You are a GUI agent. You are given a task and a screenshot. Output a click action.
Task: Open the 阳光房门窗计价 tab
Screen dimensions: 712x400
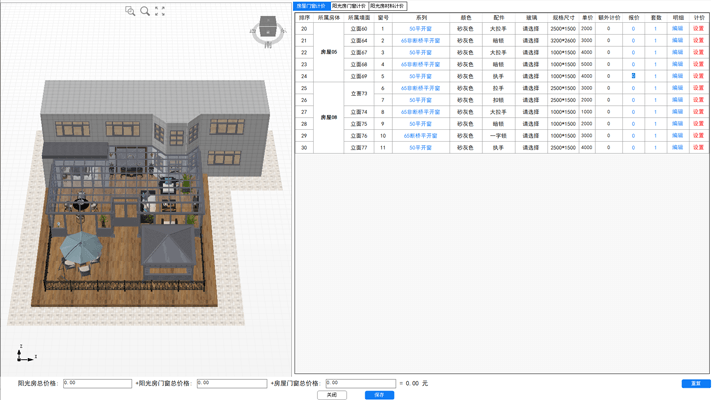(349, 6)
